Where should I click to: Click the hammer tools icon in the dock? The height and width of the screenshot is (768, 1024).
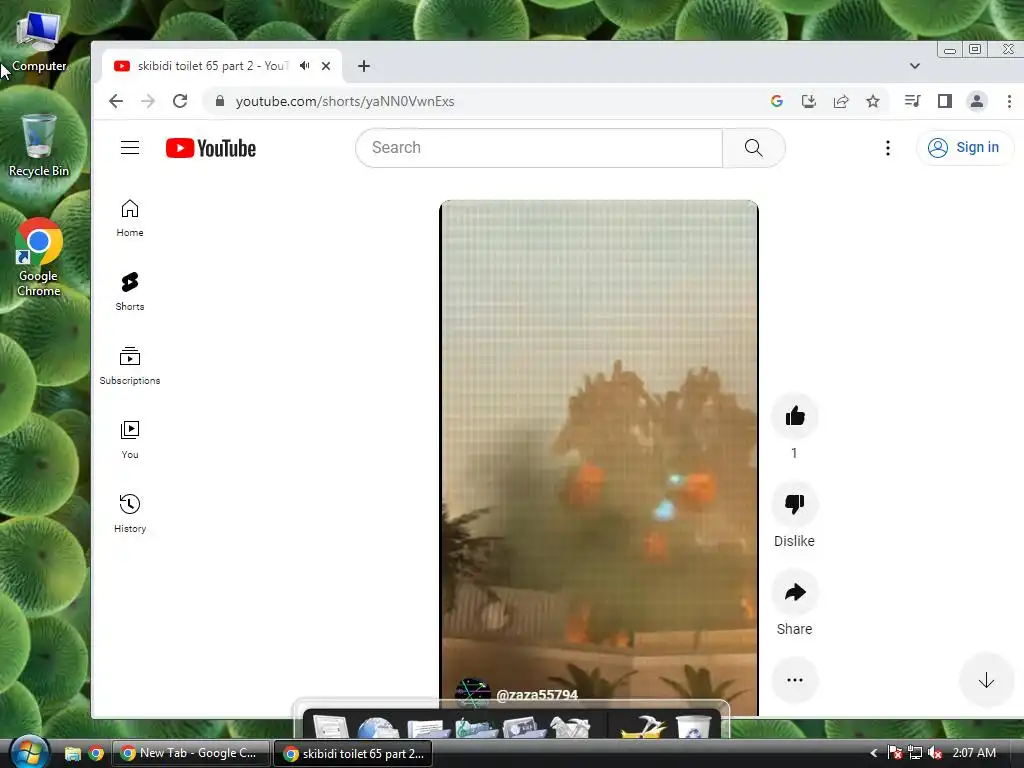(643, 727)
